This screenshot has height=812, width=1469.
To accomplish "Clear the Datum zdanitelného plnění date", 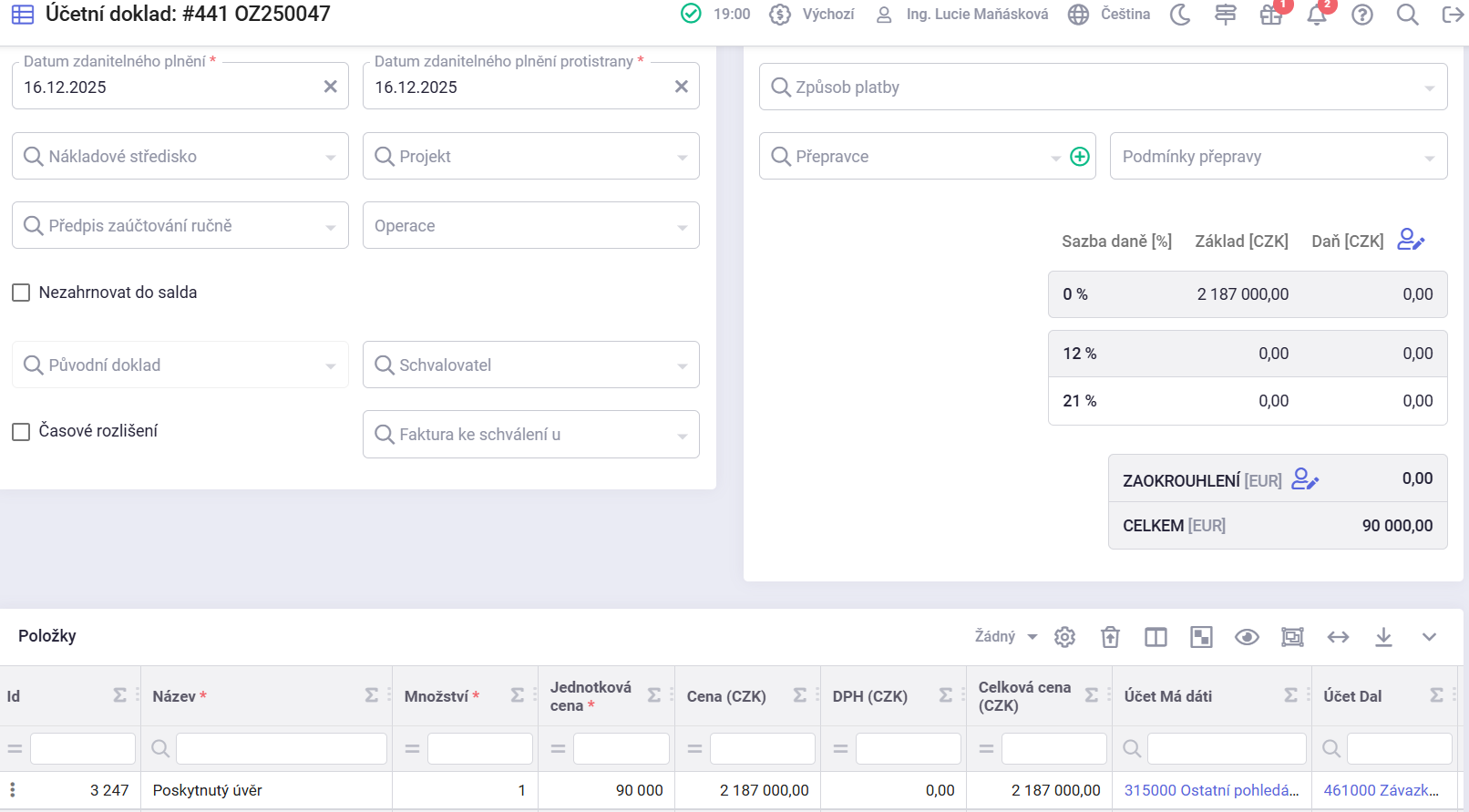I will click(331, 87).
